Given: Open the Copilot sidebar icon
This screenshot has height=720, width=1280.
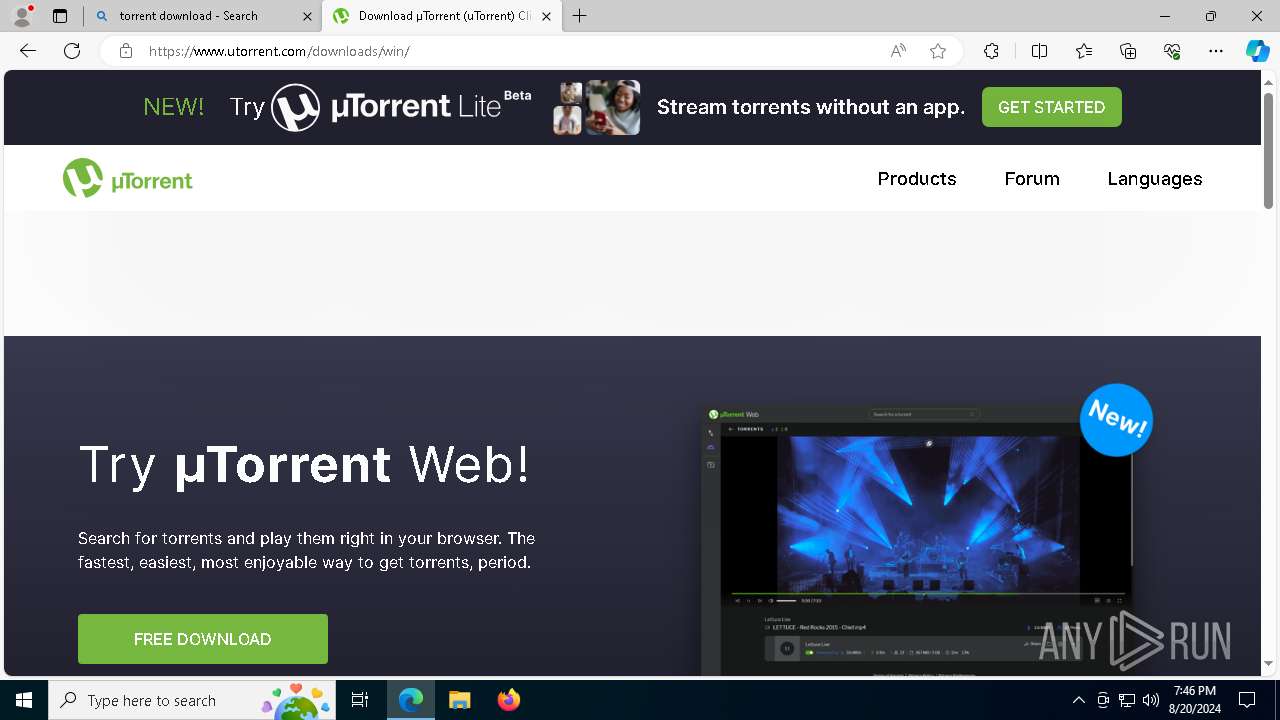Looking at the screenshot, I should [1257, 51].
